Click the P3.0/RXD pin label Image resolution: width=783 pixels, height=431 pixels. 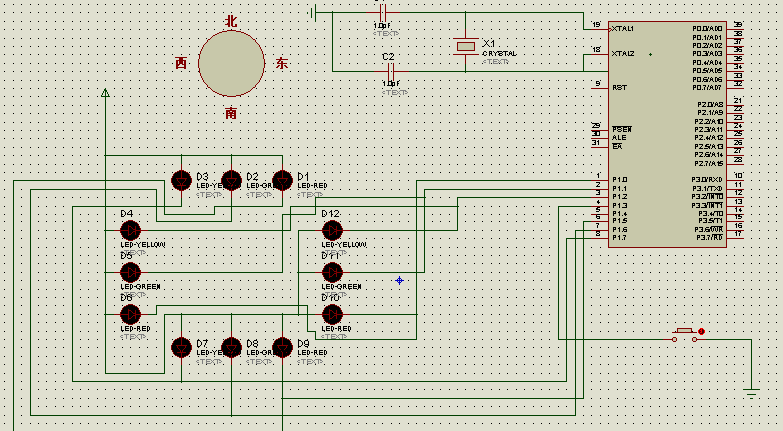(x=707, y=180)
